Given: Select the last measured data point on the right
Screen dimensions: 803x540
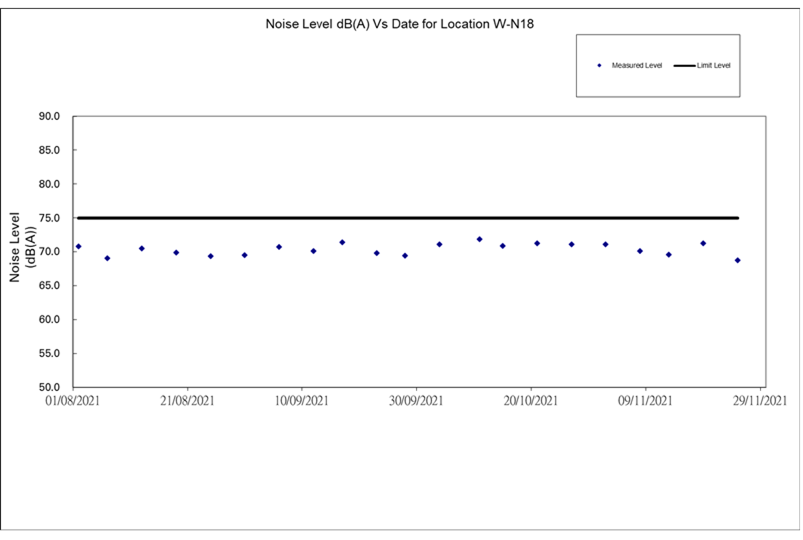Looking at the screenshot, I should [737, 260].
